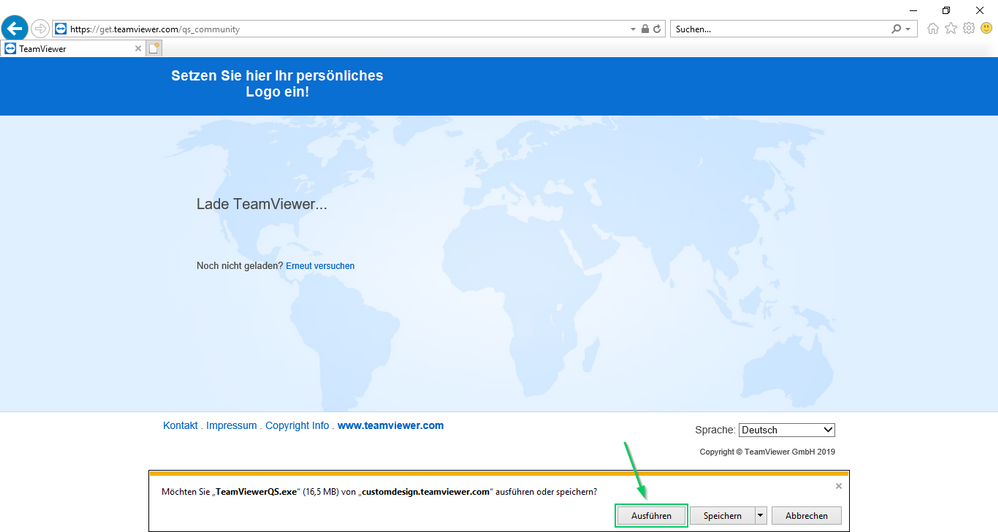The width and height of the screenshot is (998, 532).
Task: Visit the www.teamviewer.com link
Action: [x=390, y=425]
